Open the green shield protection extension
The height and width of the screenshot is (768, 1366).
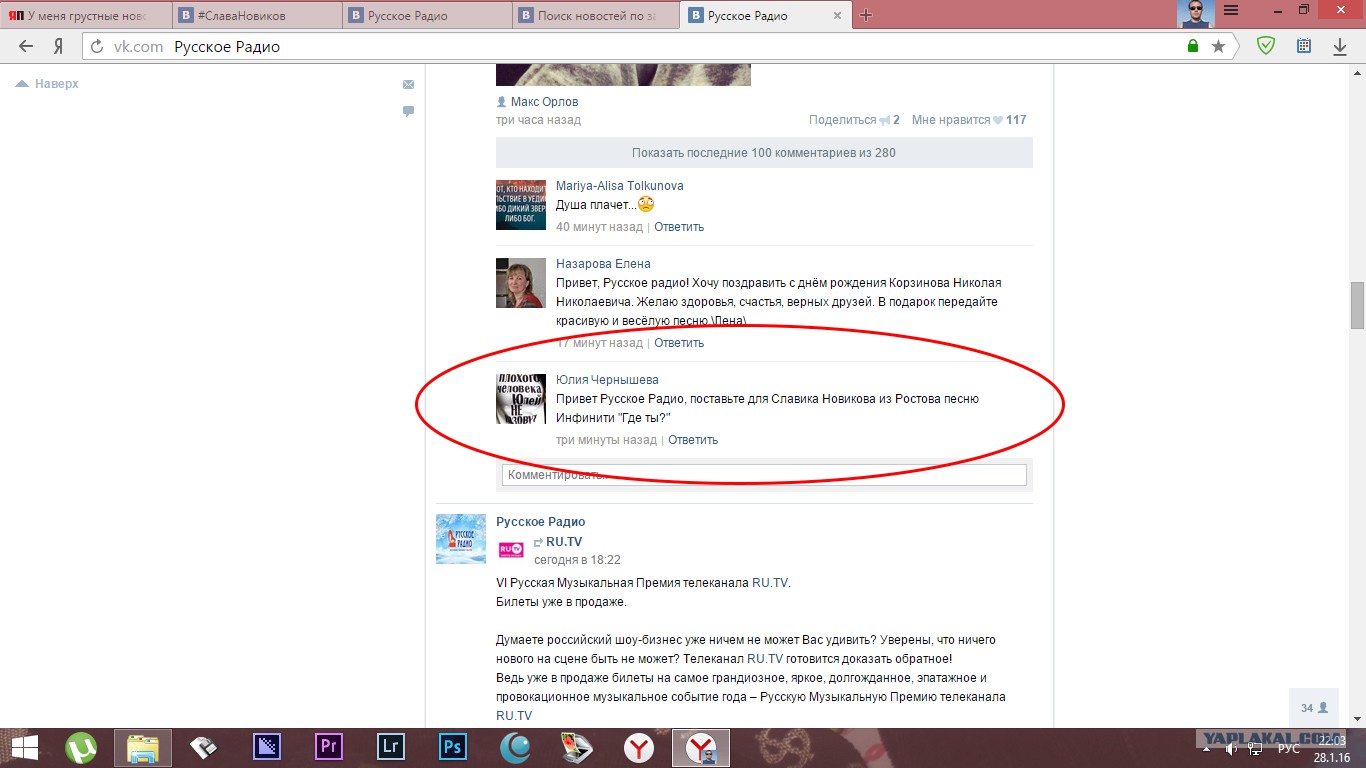pos(1266,45)
